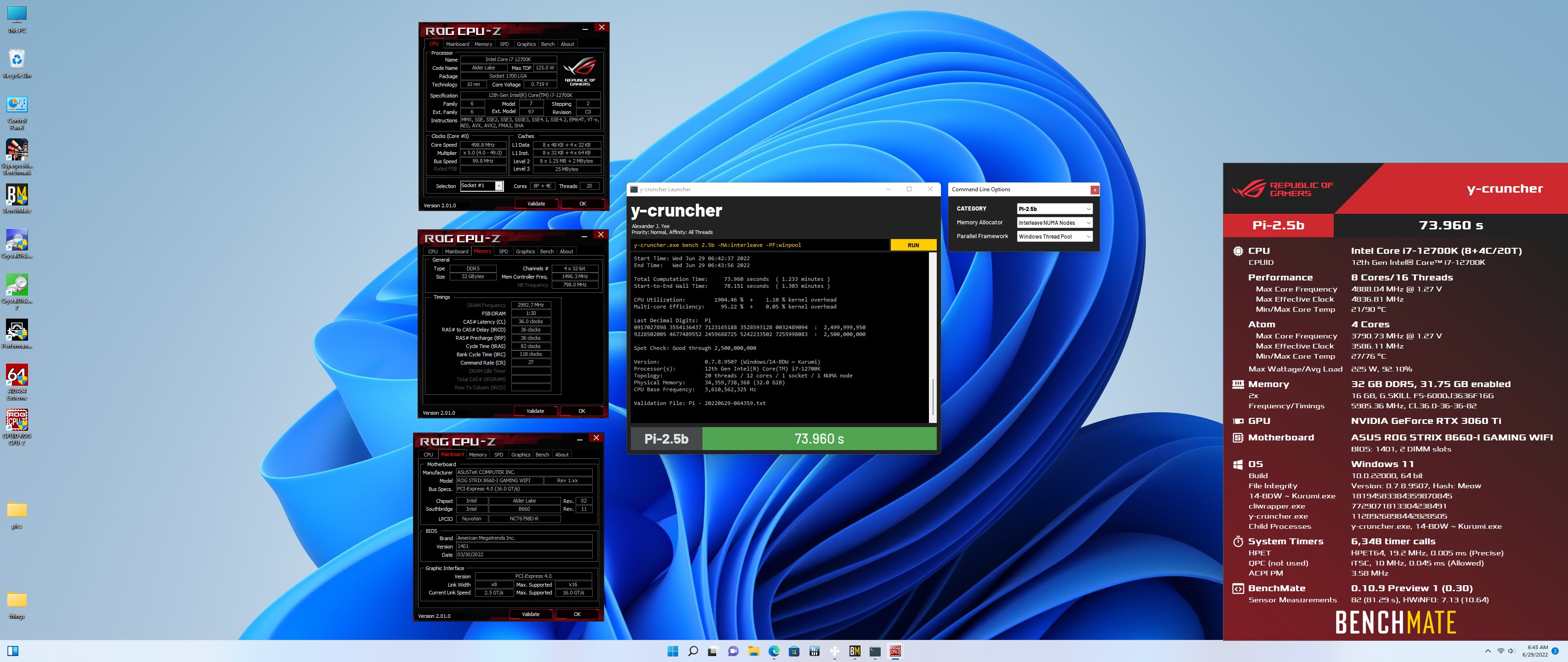Open This PC desktop icon
The width and height of the screenshot is (1568, 662).
click(17, 18)
